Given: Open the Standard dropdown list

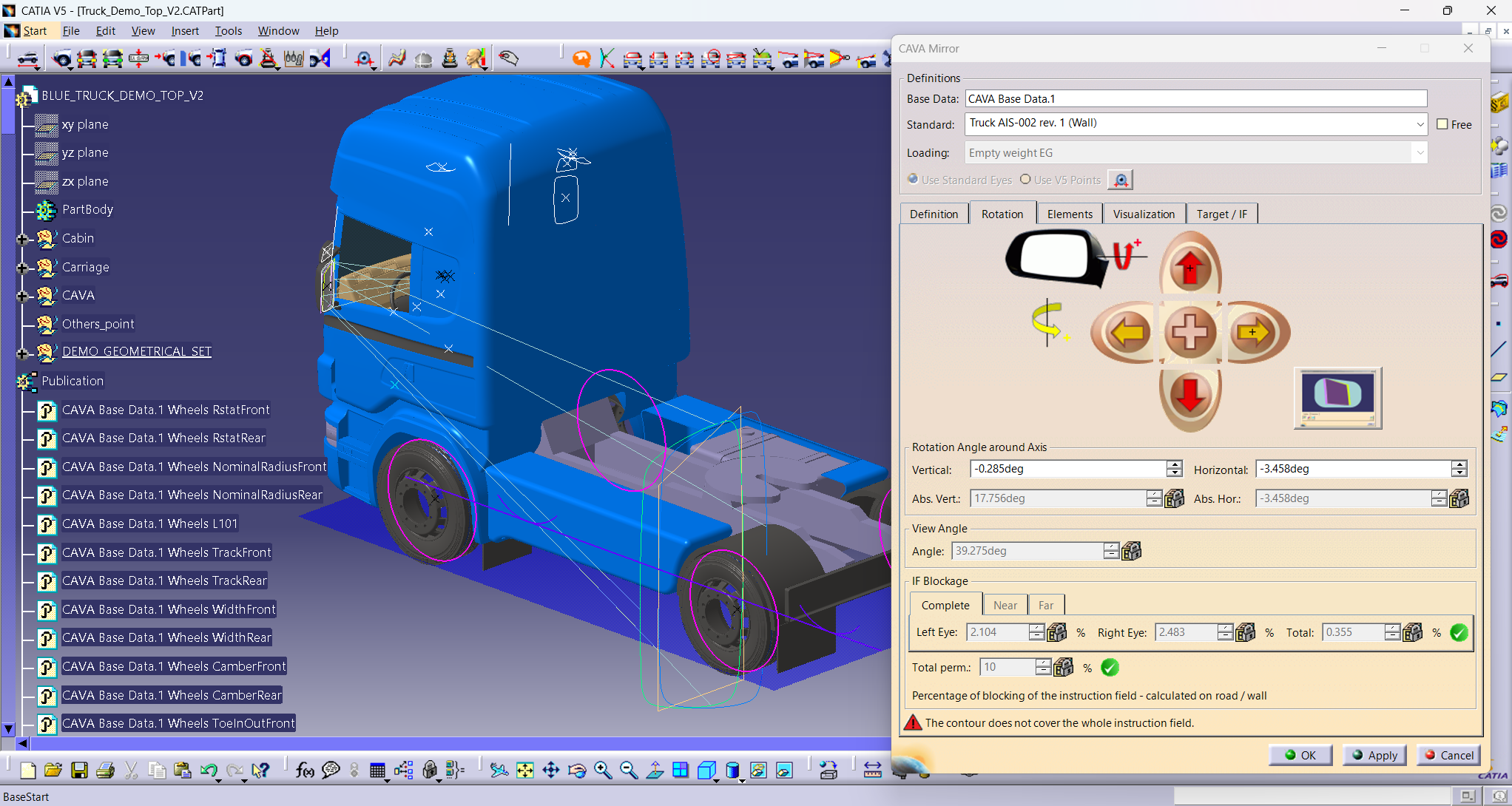Looking at the screenshot, I should pos(1420,124).
